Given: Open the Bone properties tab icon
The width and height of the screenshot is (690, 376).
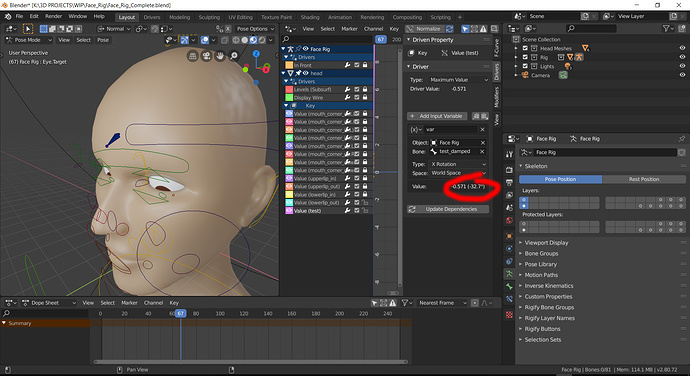Looking at the screenshot, I should [509, 287].
